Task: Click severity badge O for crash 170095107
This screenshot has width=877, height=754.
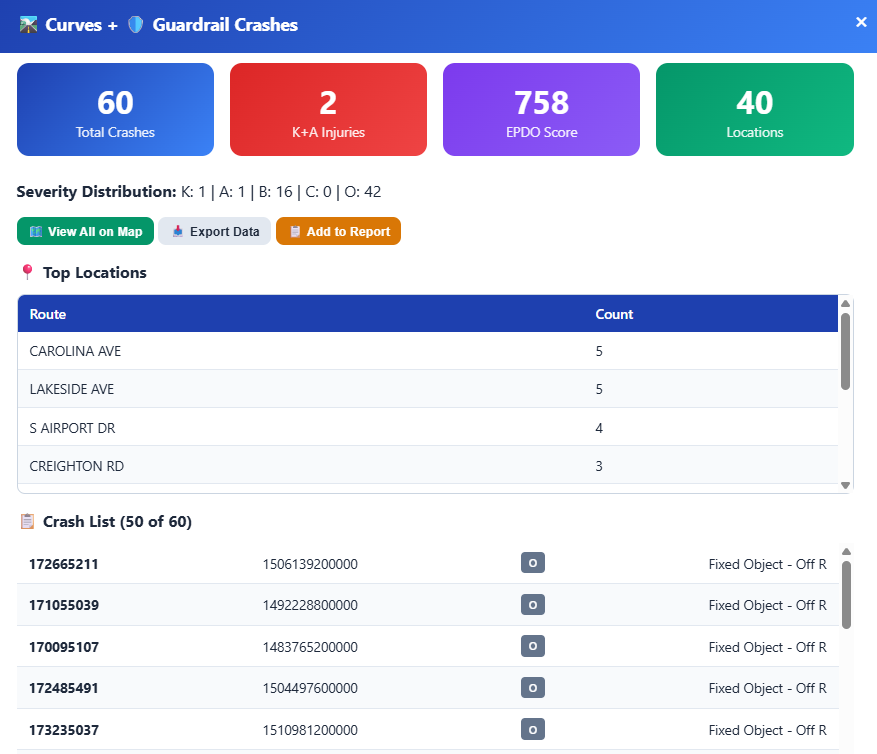Action: [x=532, y=647]
